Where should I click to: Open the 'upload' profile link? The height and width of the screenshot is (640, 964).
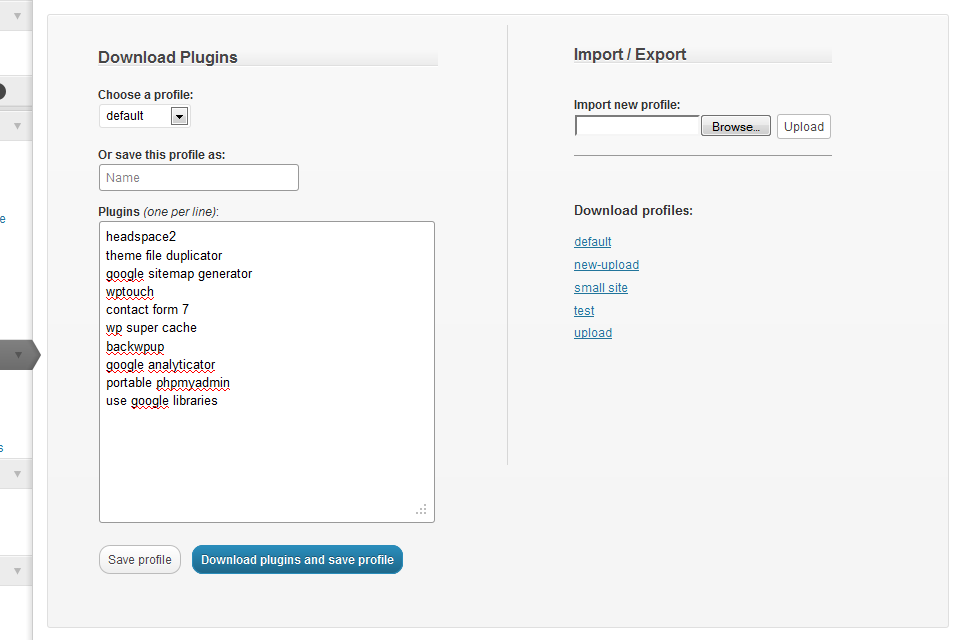[593, 333]
